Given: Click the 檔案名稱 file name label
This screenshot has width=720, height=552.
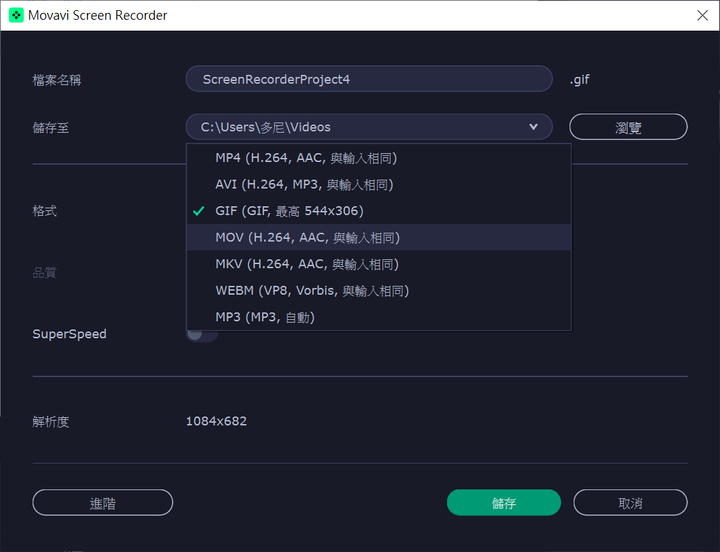Looking at the screenshot, I should [x=57, y=80].
